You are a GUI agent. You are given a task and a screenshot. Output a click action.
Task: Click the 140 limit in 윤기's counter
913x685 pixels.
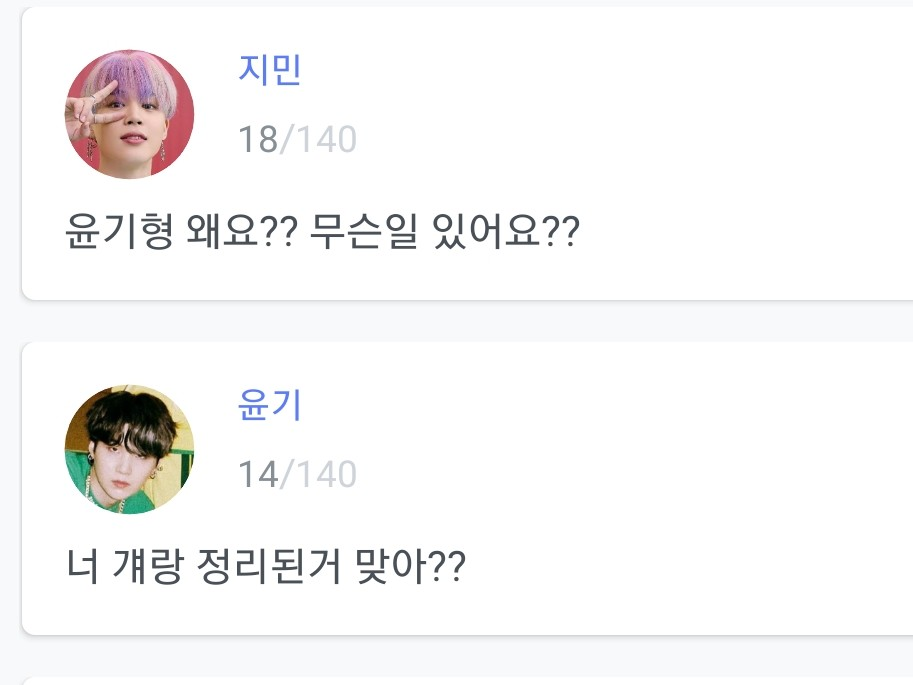click(x=323, y=474)
